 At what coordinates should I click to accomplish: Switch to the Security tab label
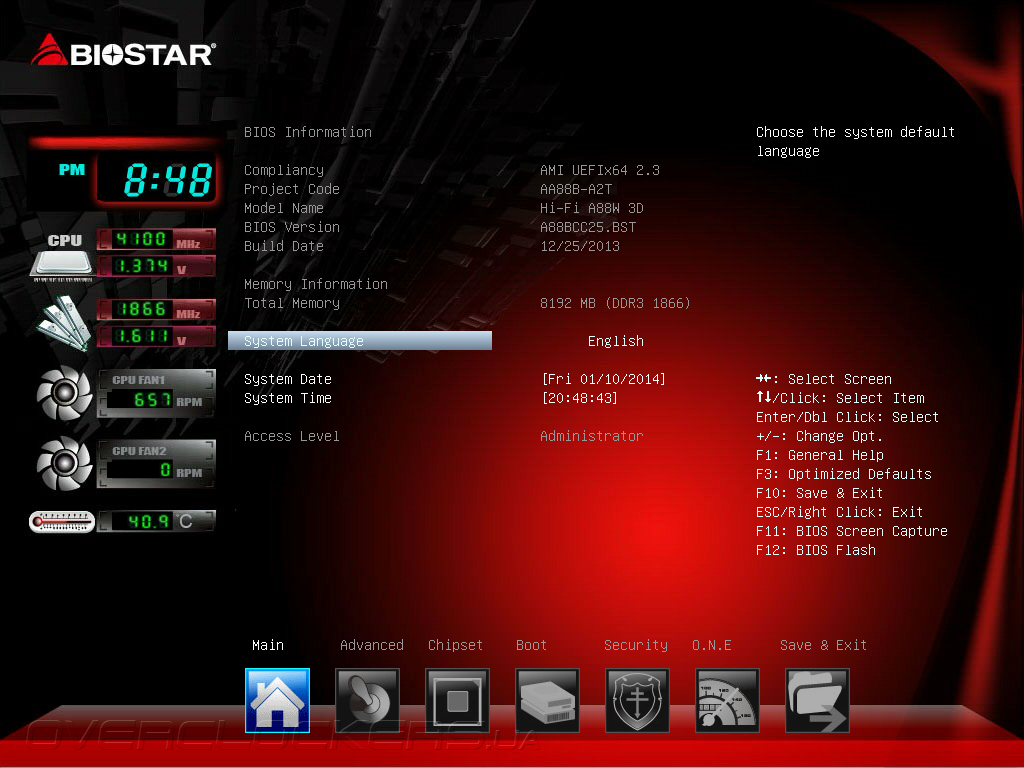click(x=635, y=645)
